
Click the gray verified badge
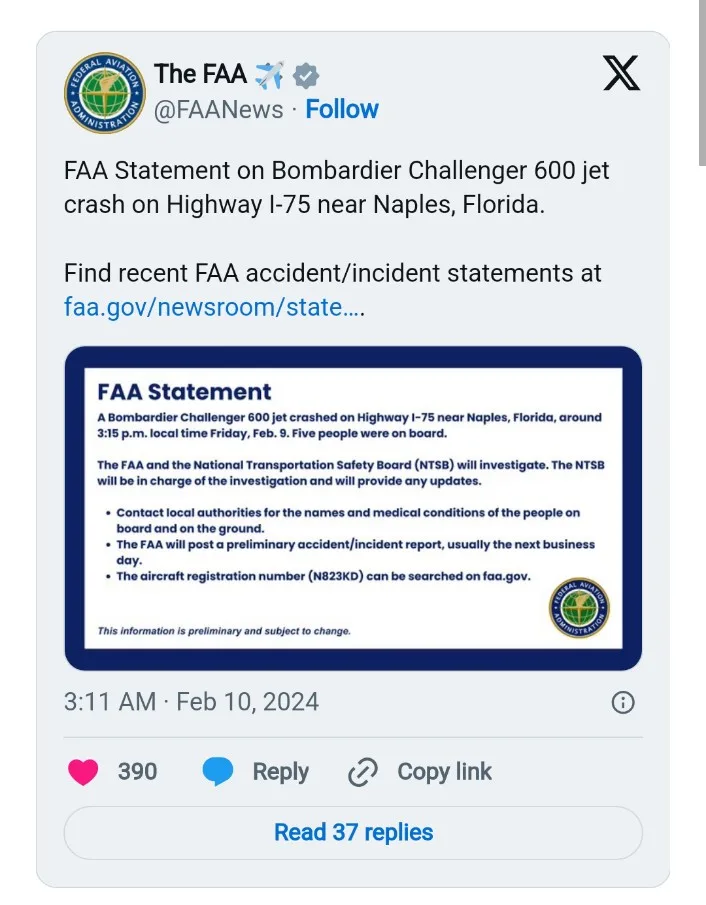tap(307, 75)
